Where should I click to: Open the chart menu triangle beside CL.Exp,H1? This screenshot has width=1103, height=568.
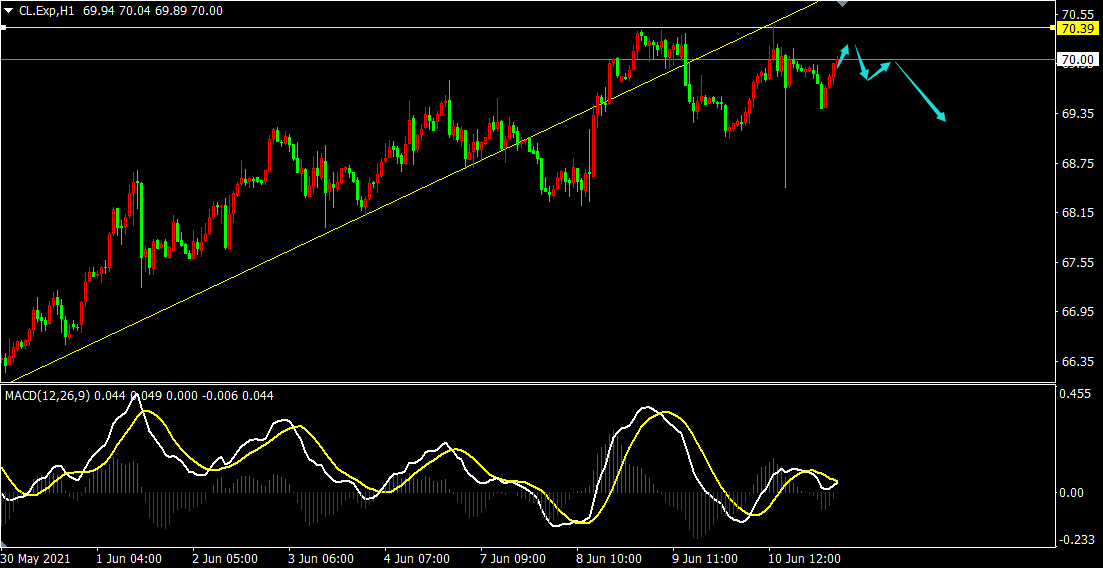click(8, 11)
